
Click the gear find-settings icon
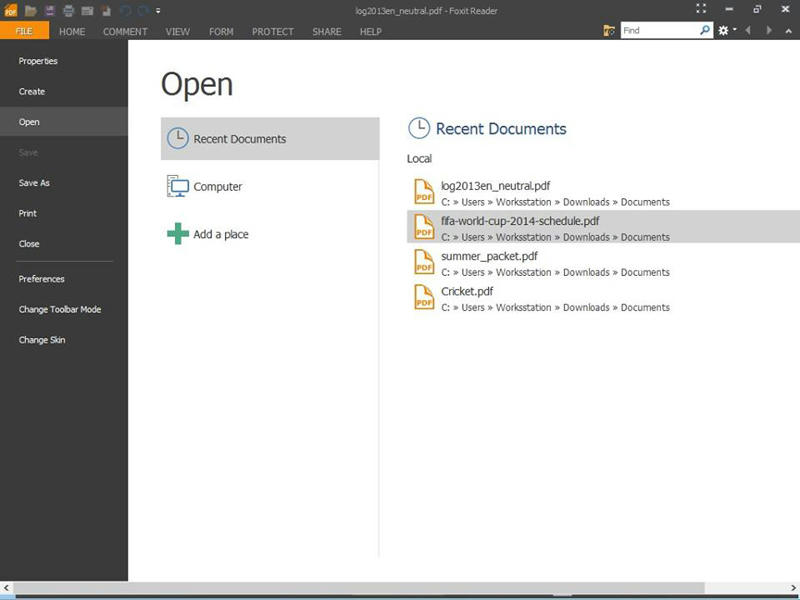click(x=723, y=31)
